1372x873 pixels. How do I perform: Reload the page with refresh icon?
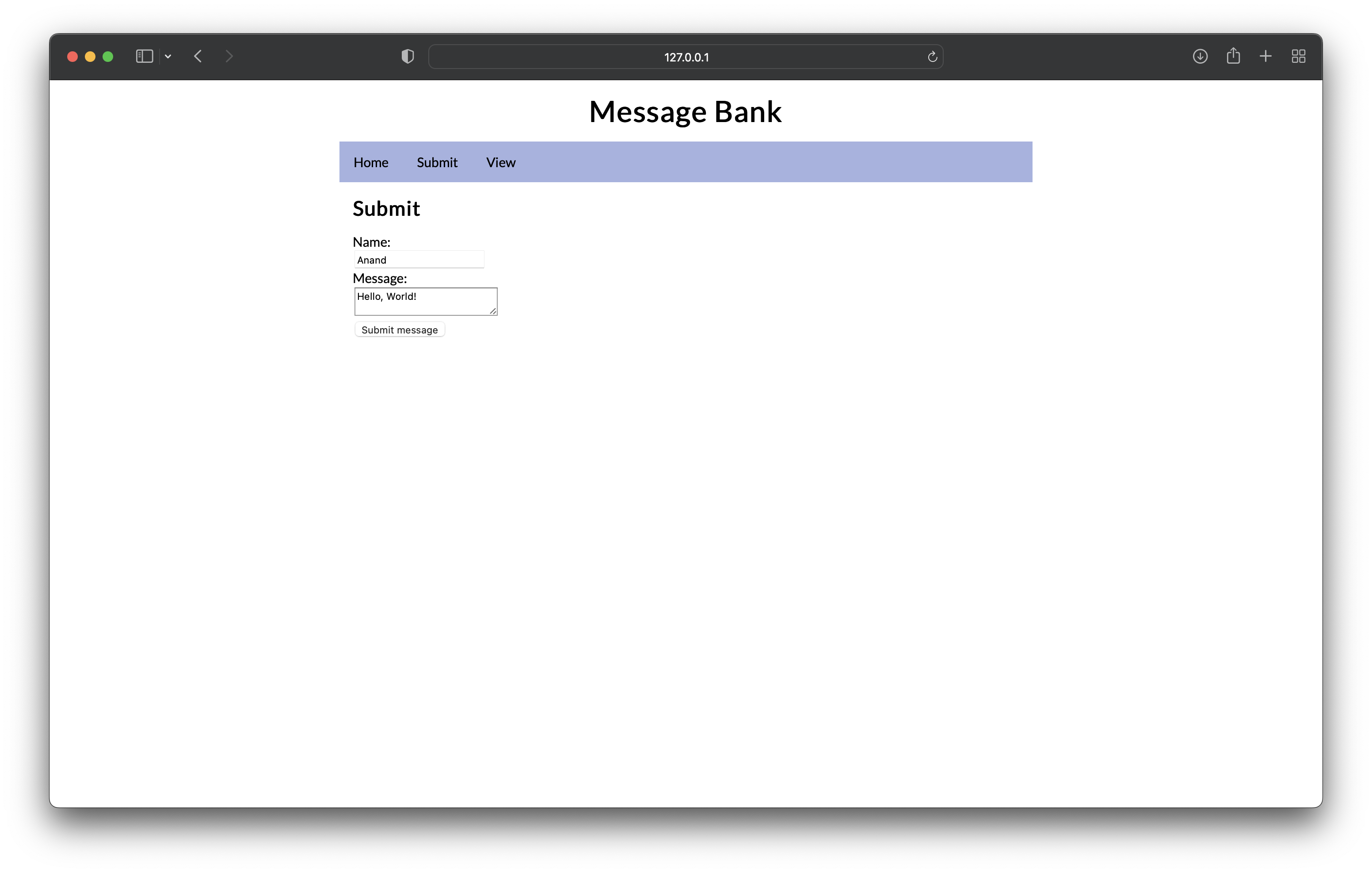point(932,57)
